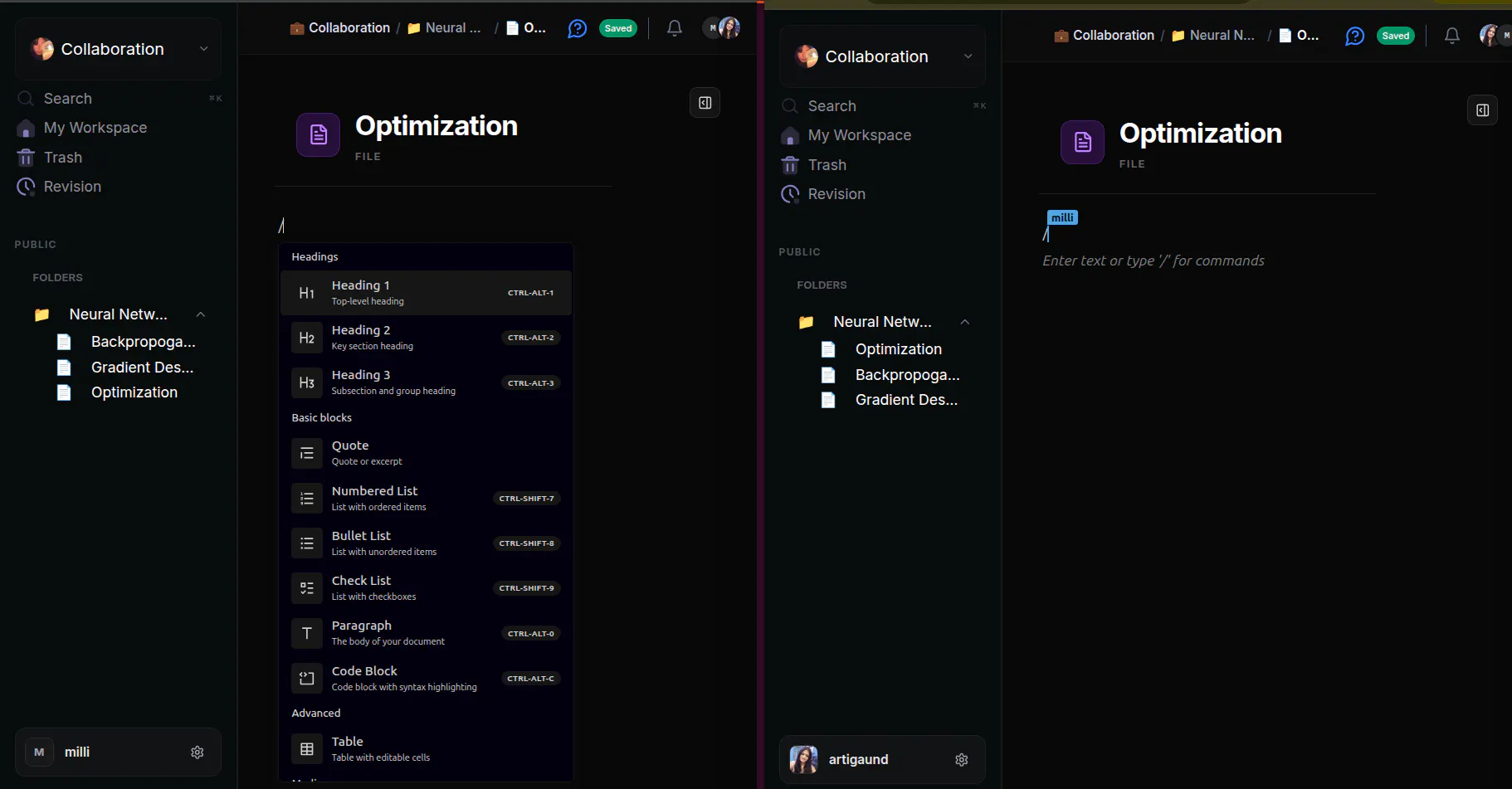Go to My Workspace in left sidebar
1512x789 pixels.
95,128
